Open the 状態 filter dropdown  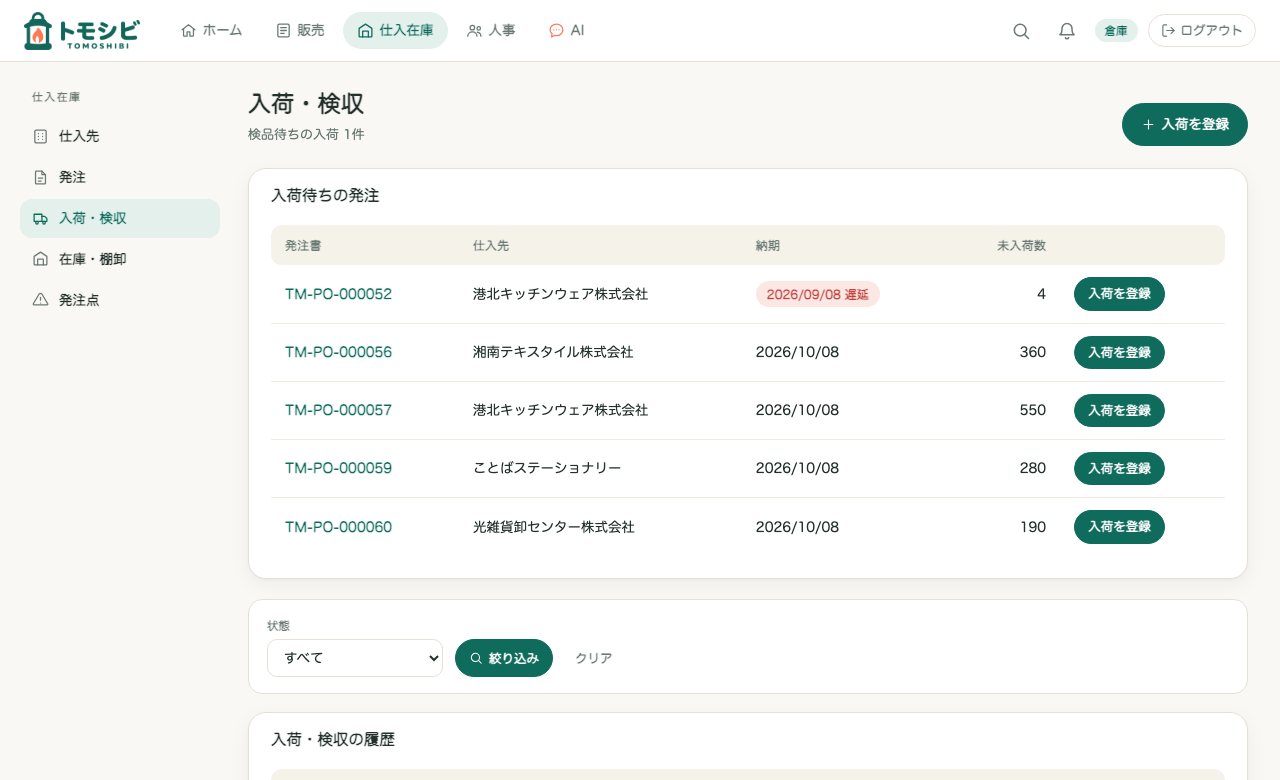(x=355, y=658)
